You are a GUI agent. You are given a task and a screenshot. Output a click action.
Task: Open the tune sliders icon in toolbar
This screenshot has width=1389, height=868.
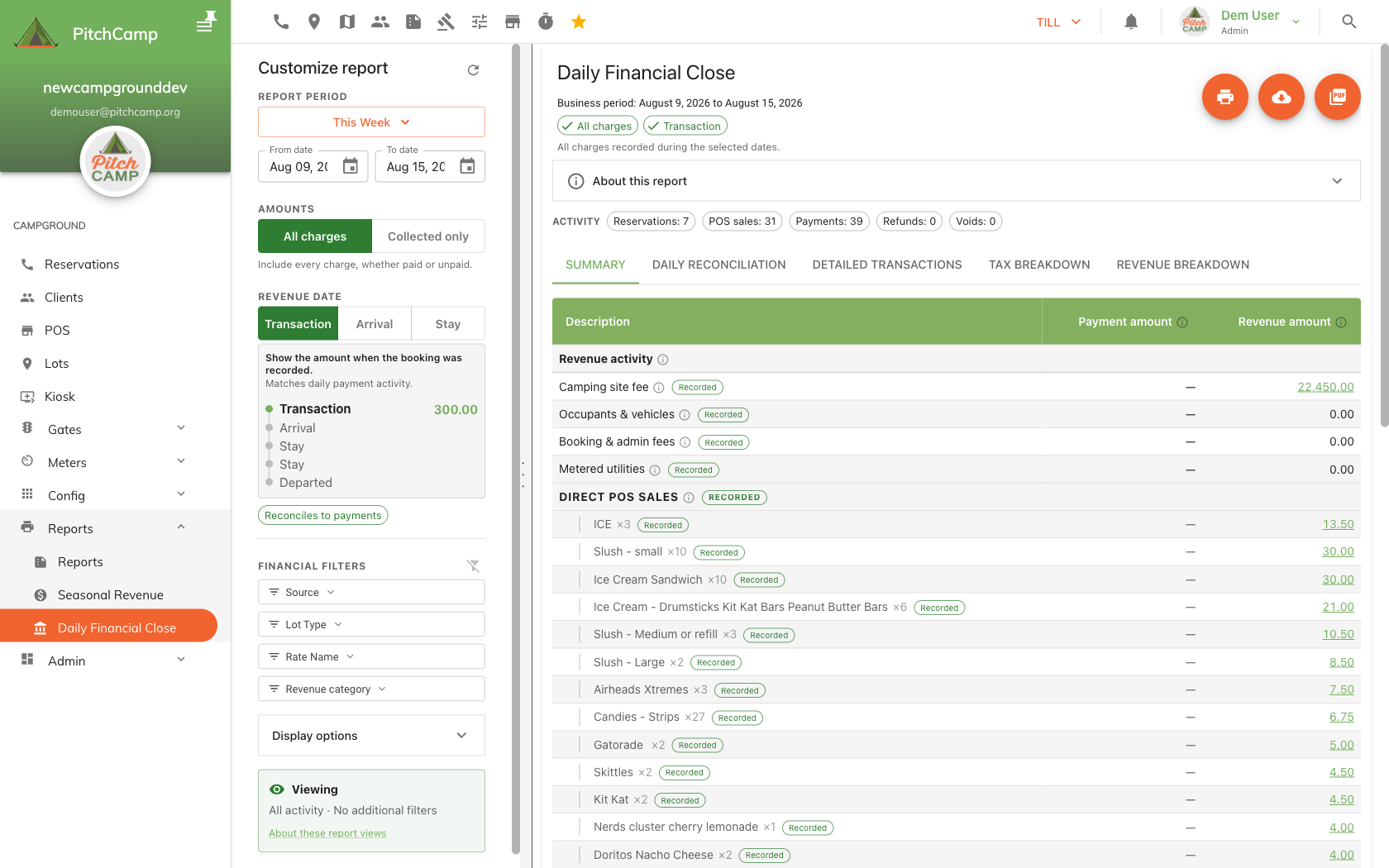[480, 21]
